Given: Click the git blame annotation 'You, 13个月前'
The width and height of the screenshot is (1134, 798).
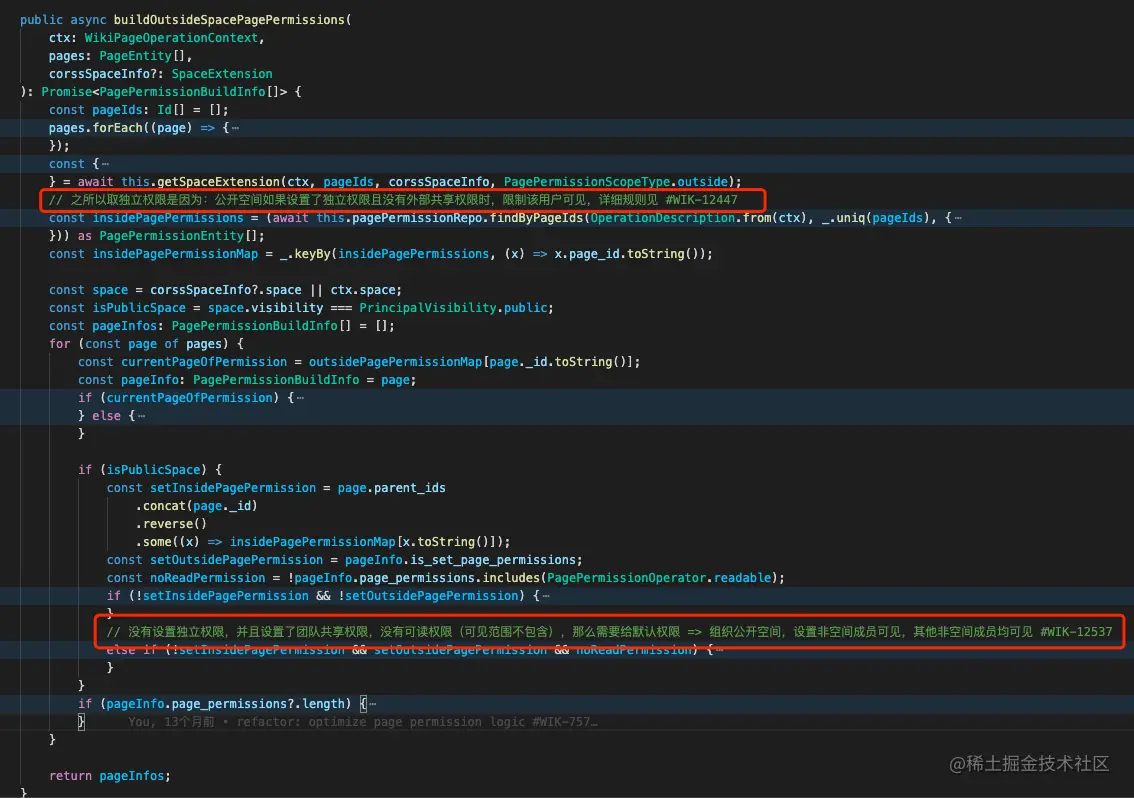Looking at the screenshot, I should point(171,722).
